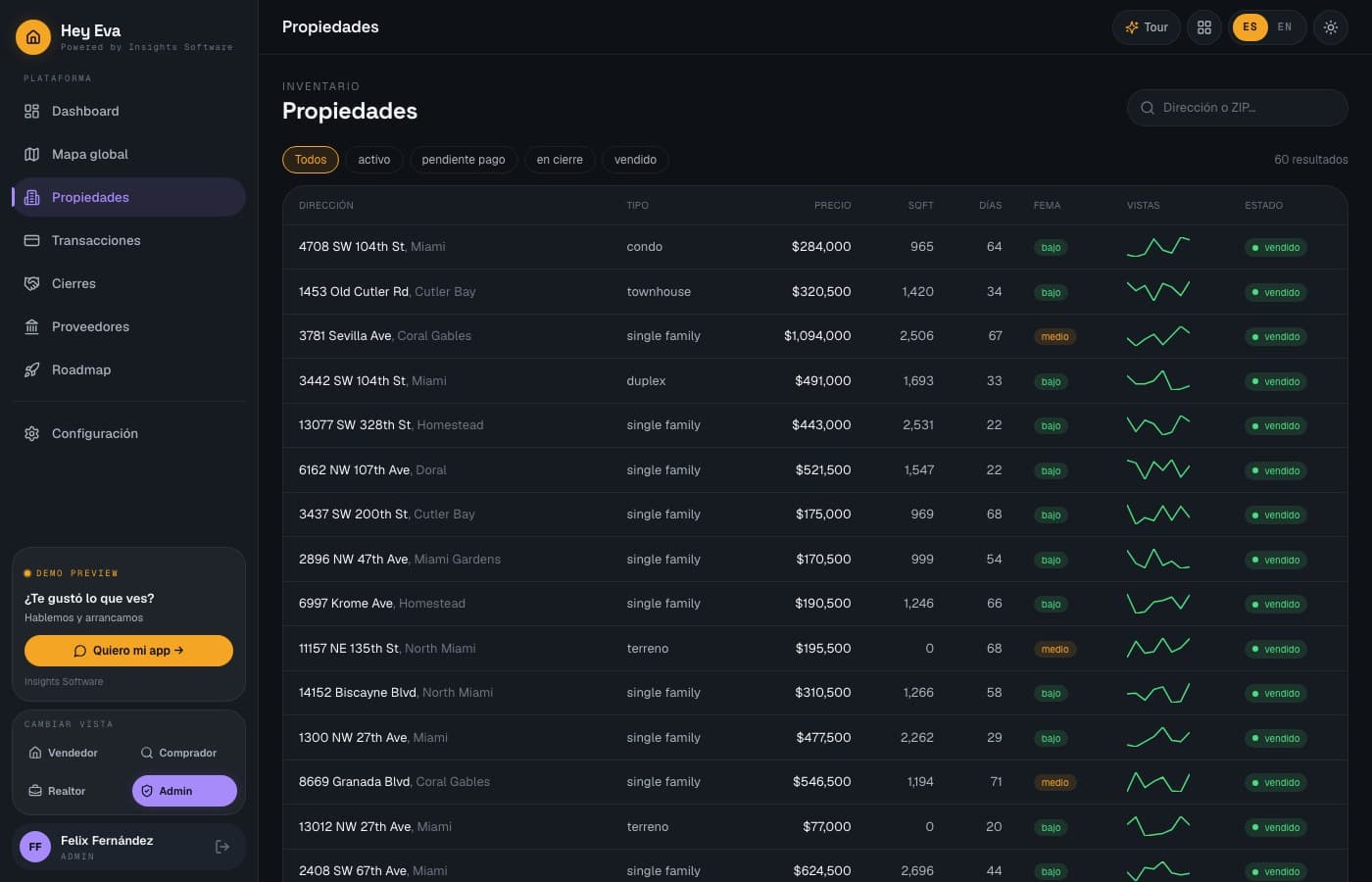The width and height of the screenshot is (1372, 882).
Task: Filter properties by Todos
Action: click(311, 160)
